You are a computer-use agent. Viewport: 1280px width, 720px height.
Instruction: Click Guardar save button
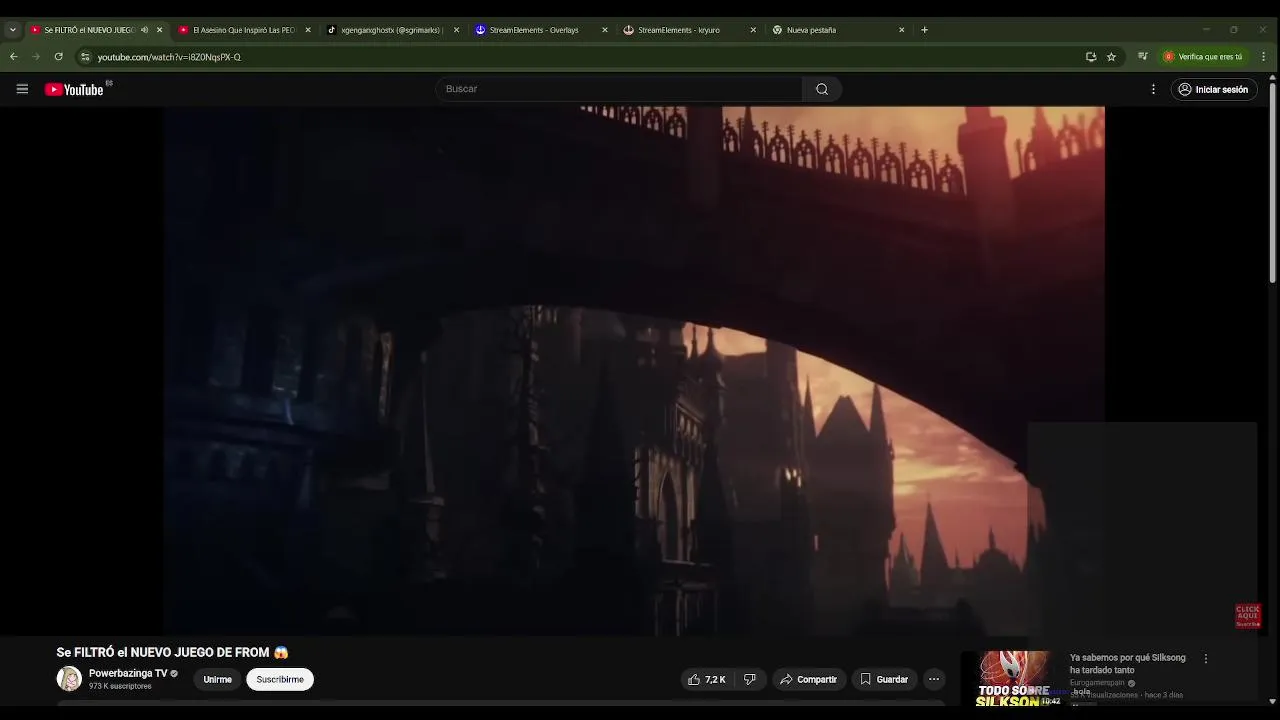point(884,679)
